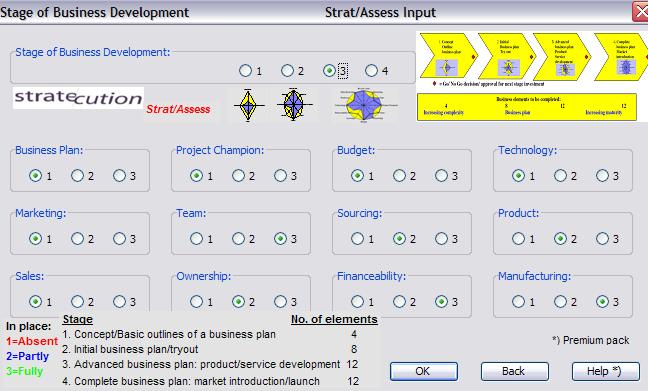Click the first yellow stage arrow diagram
648x391 pixels.
(x=448, y=56)
